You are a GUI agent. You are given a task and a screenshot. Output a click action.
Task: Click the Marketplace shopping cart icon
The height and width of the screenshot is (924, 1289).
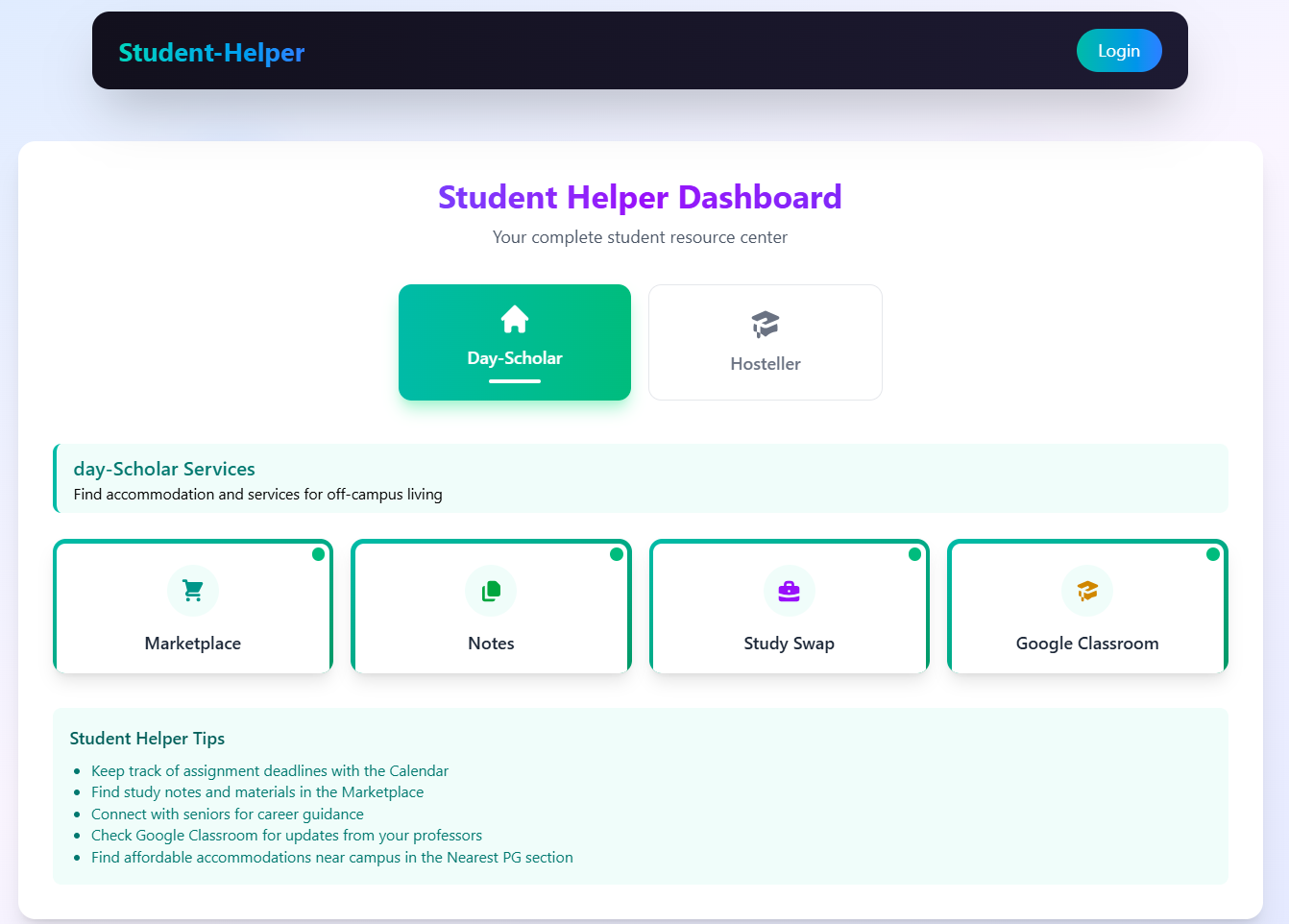click(193, 591)
